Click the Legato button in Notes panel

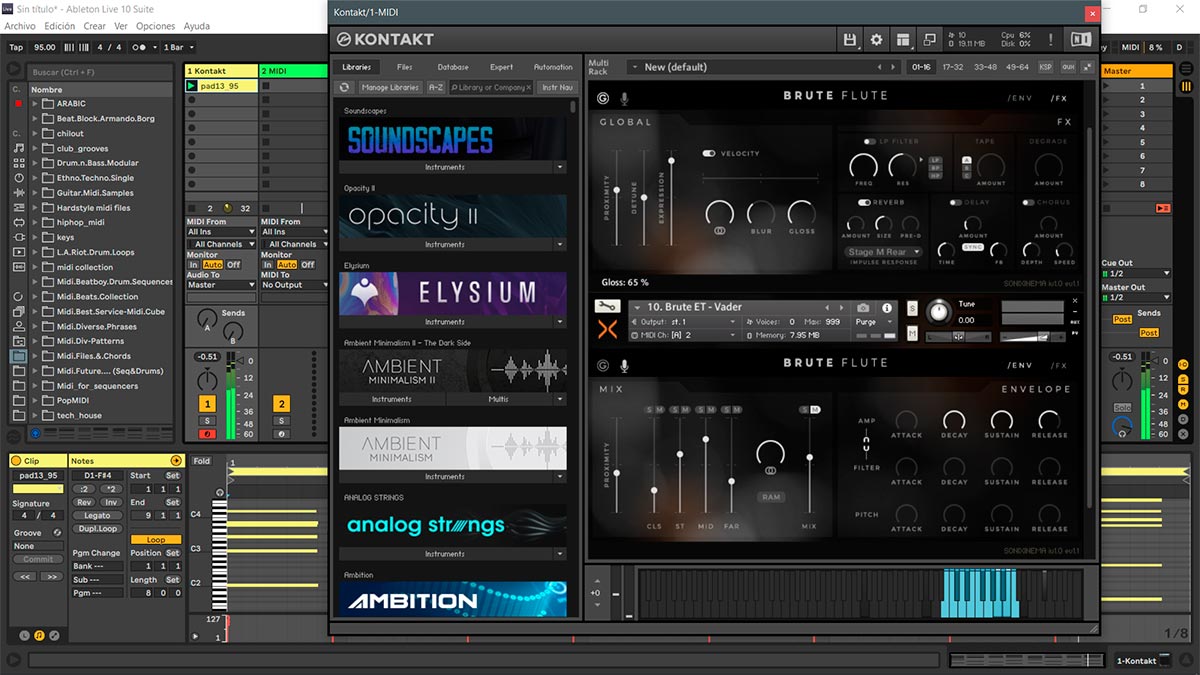[x=97, y=515]
